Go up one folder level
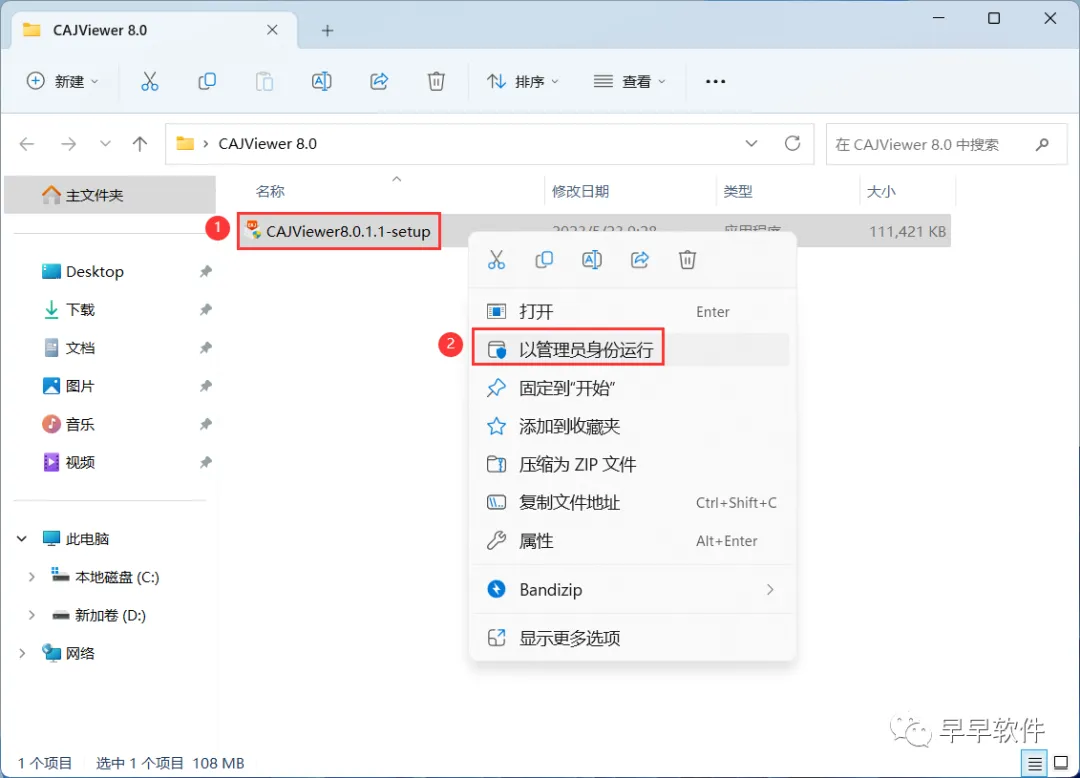The height and width of the screenshot is (778, 1080). 140,144
